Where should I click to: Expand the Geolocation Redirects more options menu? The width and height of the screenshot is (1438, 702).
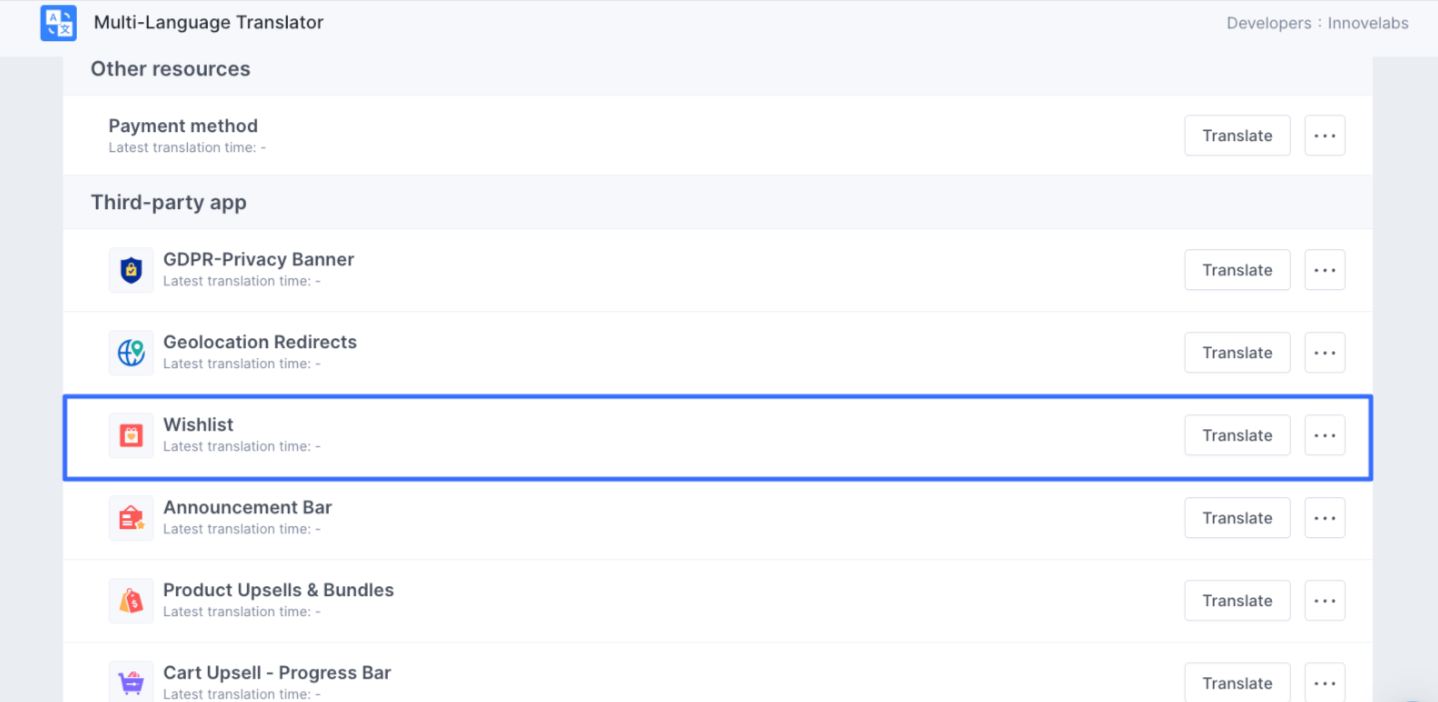1324,352
